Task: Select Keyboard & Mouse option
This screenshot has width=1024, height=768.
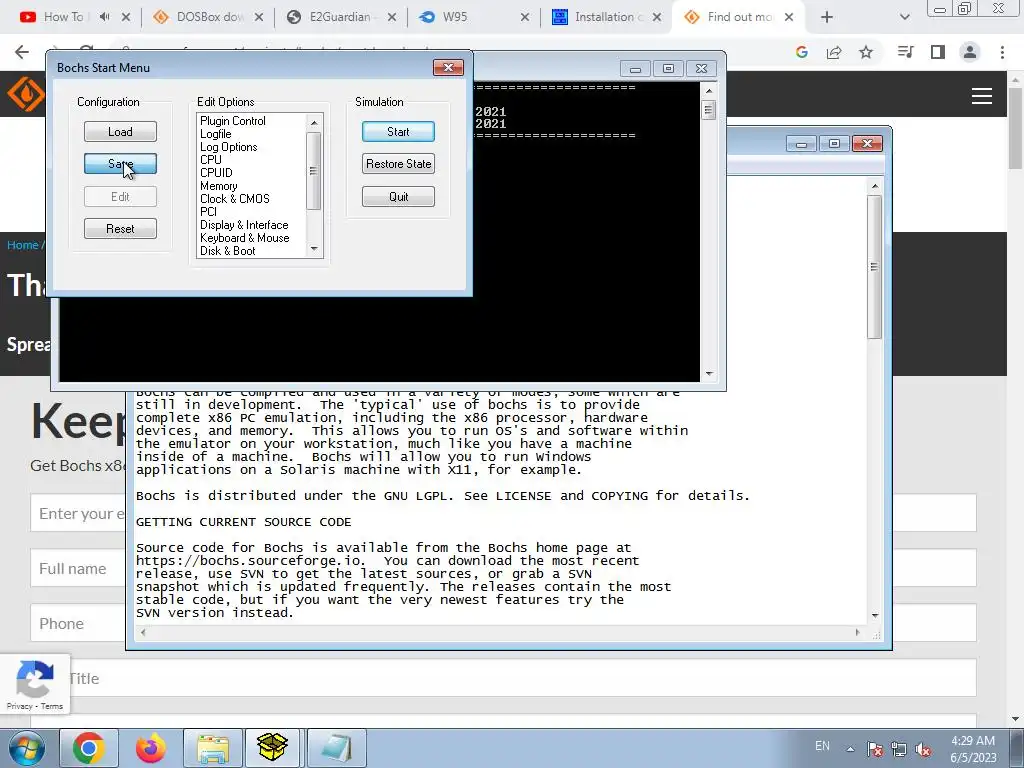Action: pos(245,238)
